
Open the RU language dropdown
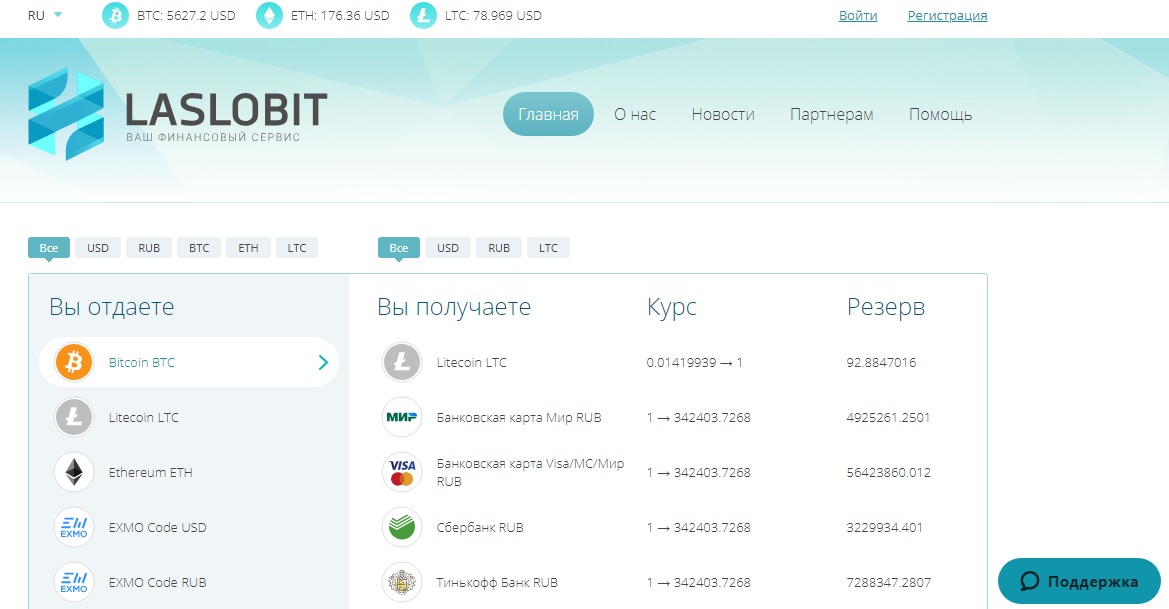click(45, 16)
